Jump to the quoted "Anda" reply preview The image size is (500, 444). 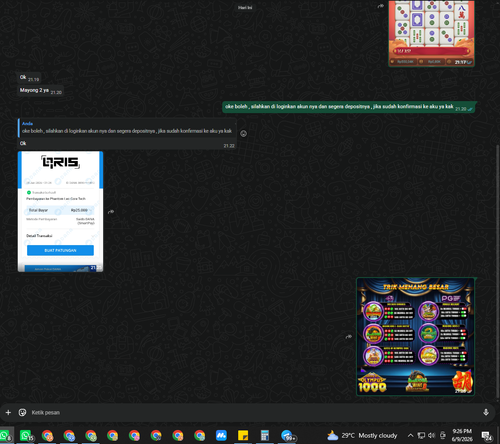(127, 128)
